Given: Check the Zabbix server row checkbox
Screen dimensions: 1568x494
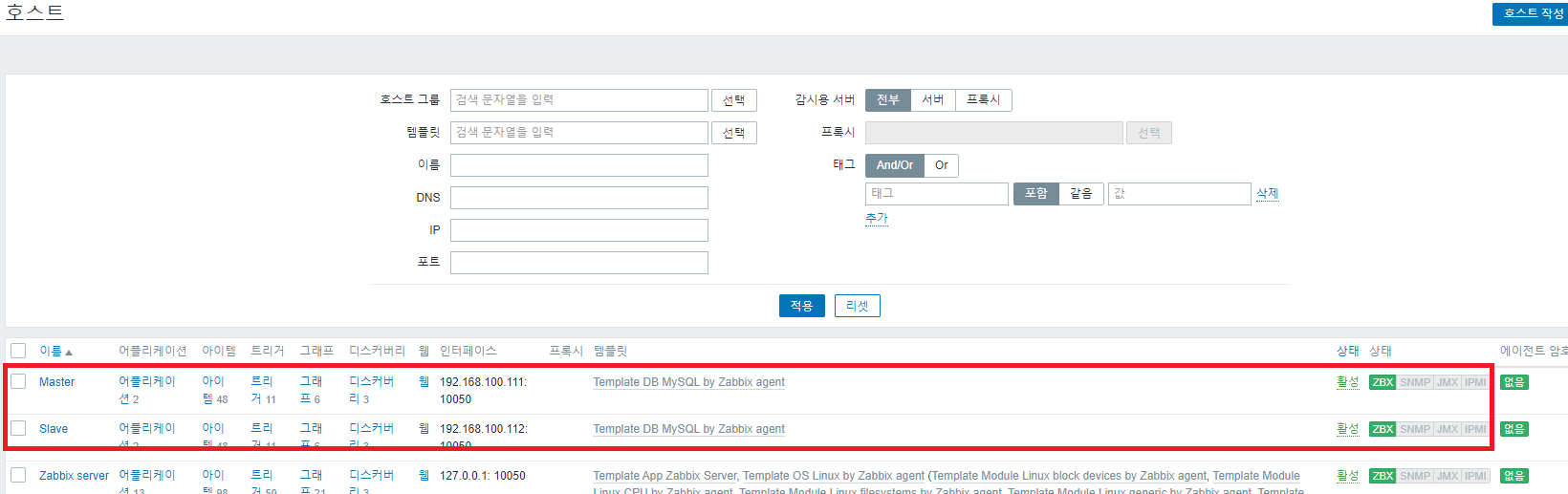Looking at the screenshot, I should [18, 475].
